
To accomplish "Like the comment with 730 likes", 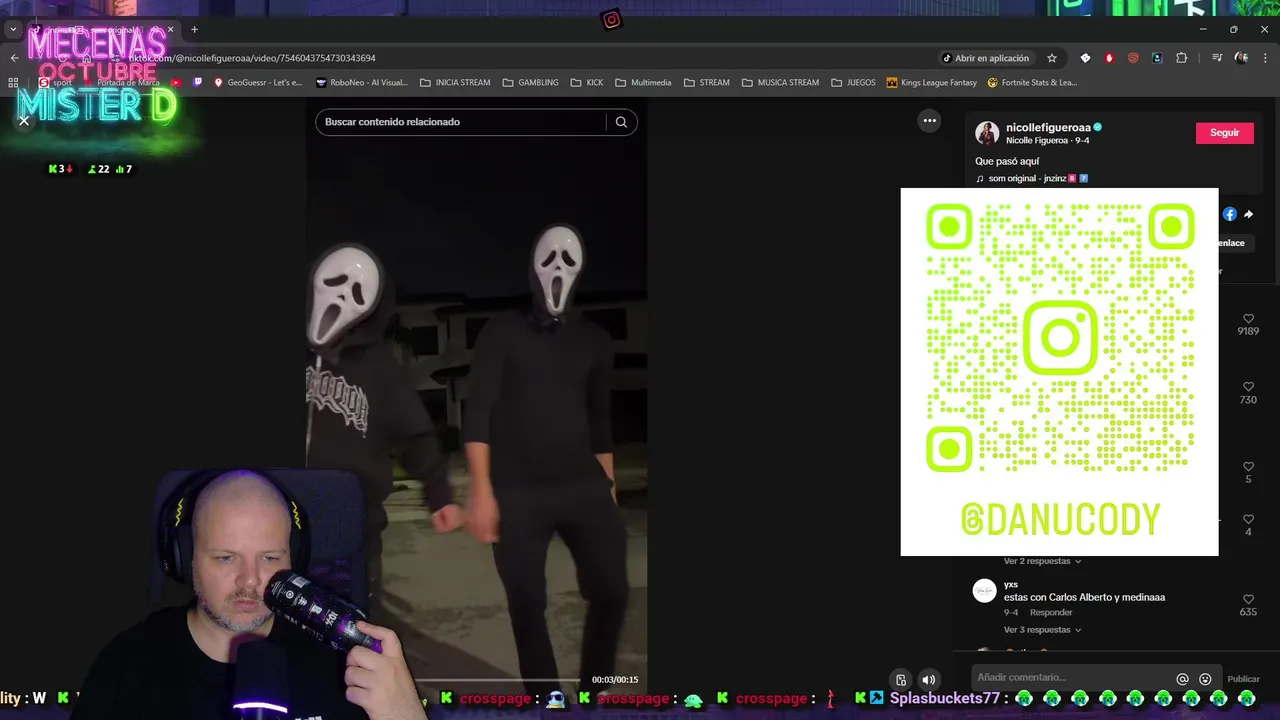I will (x=1248, y=387).
